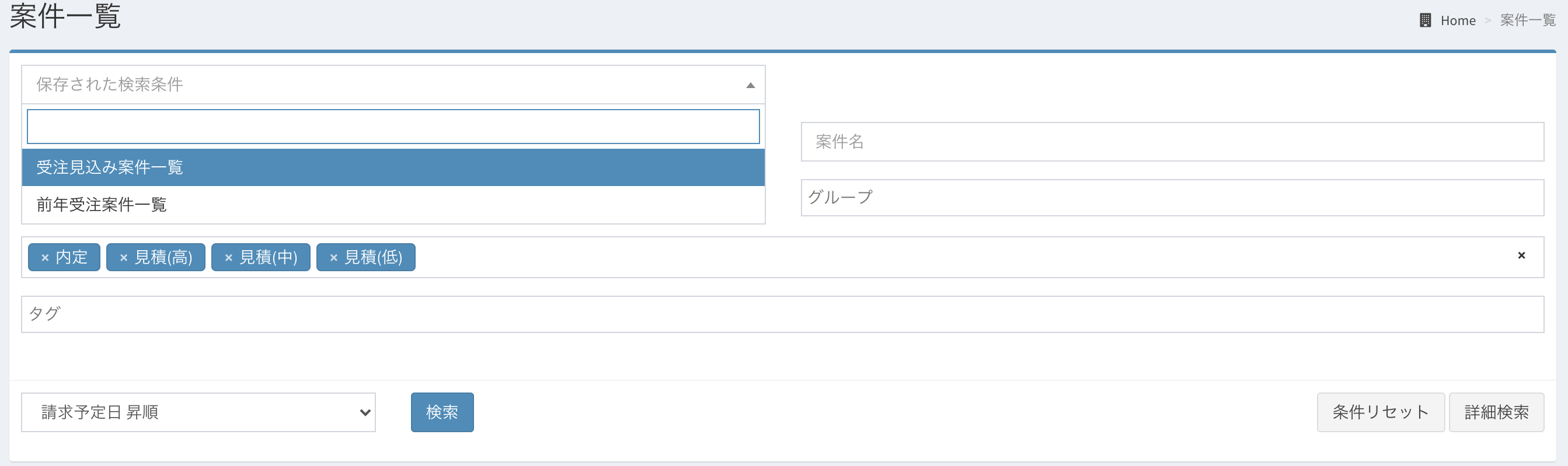Click the 案件一覧 breadcrumb item
This screenshot has width=1568, height=466.
(x=1527, y=20)
